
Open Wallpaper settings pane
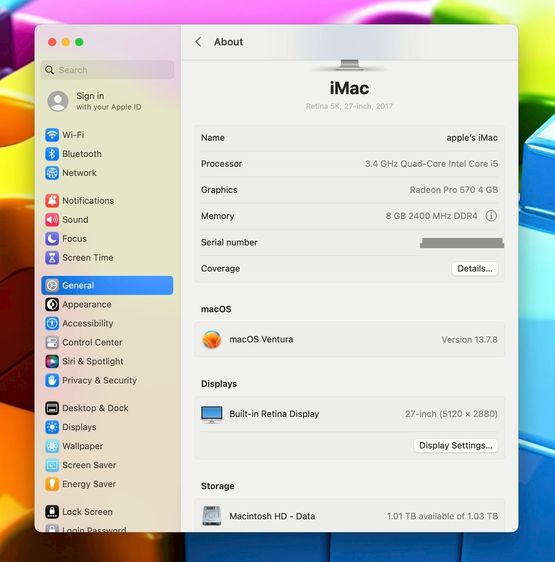107,446
